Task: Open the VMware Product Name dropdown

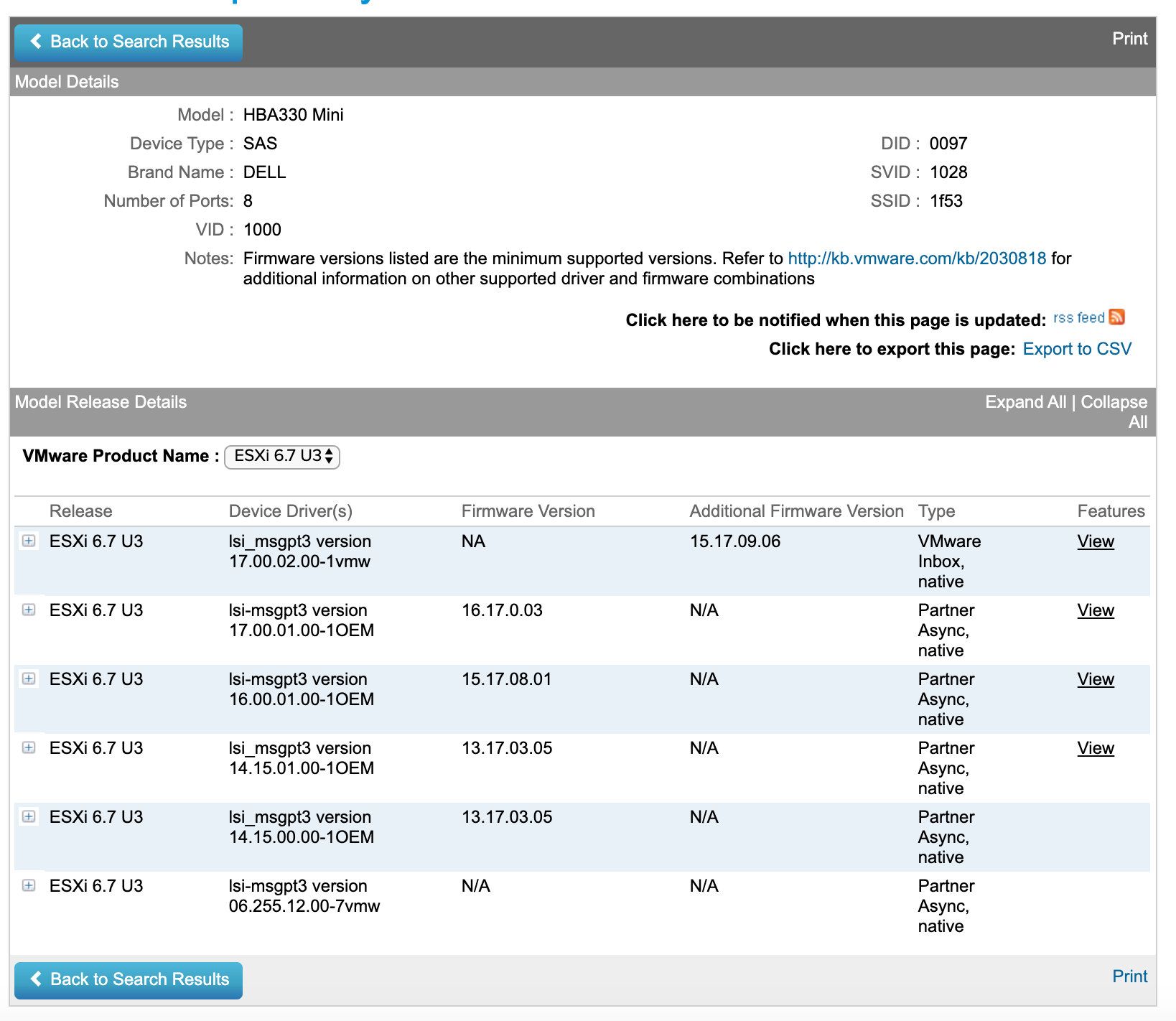Action: (x=282, y=457)
